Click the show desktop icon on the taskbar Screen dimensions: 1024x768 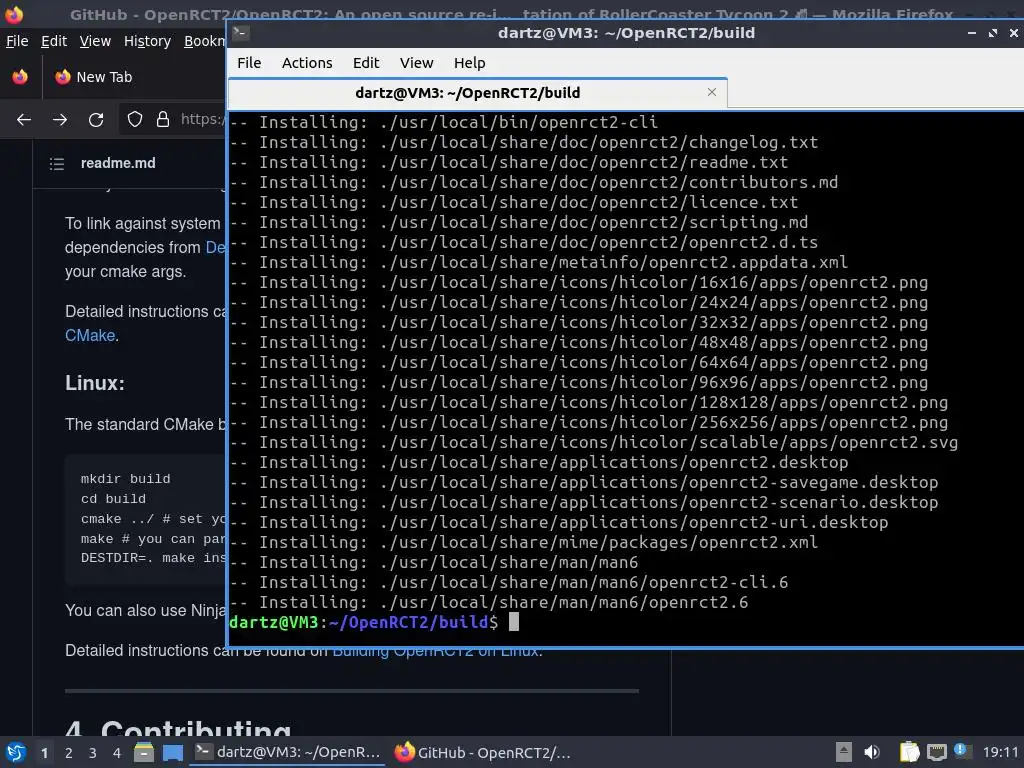[x=173, y=753]
